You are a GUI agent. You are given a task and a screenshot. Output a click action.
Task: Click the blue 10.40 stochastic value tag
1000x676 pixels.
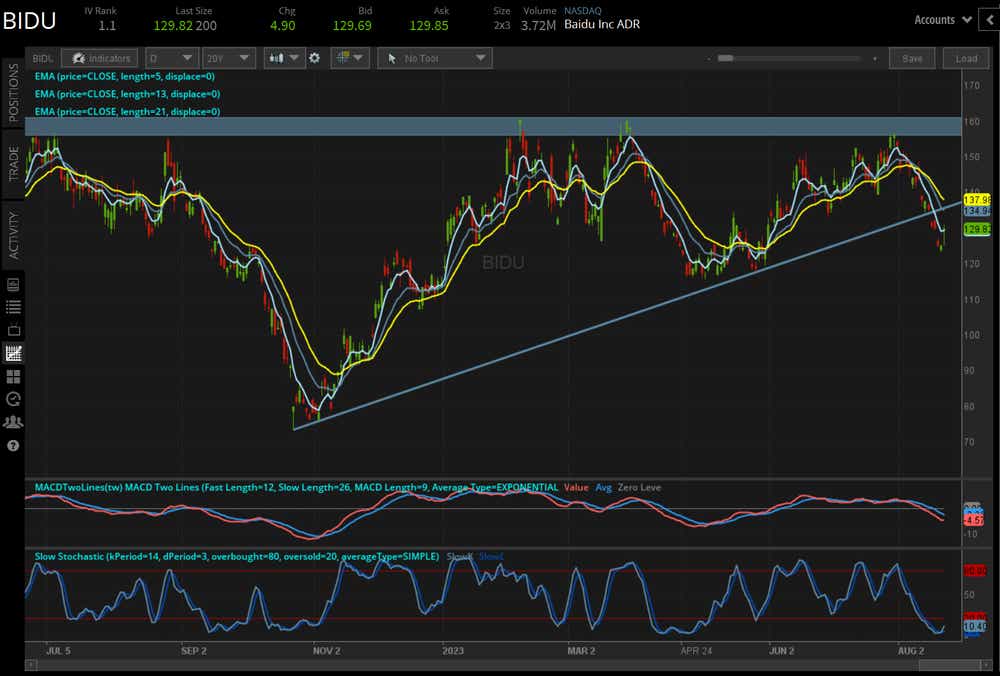click(x=975, y=627)
